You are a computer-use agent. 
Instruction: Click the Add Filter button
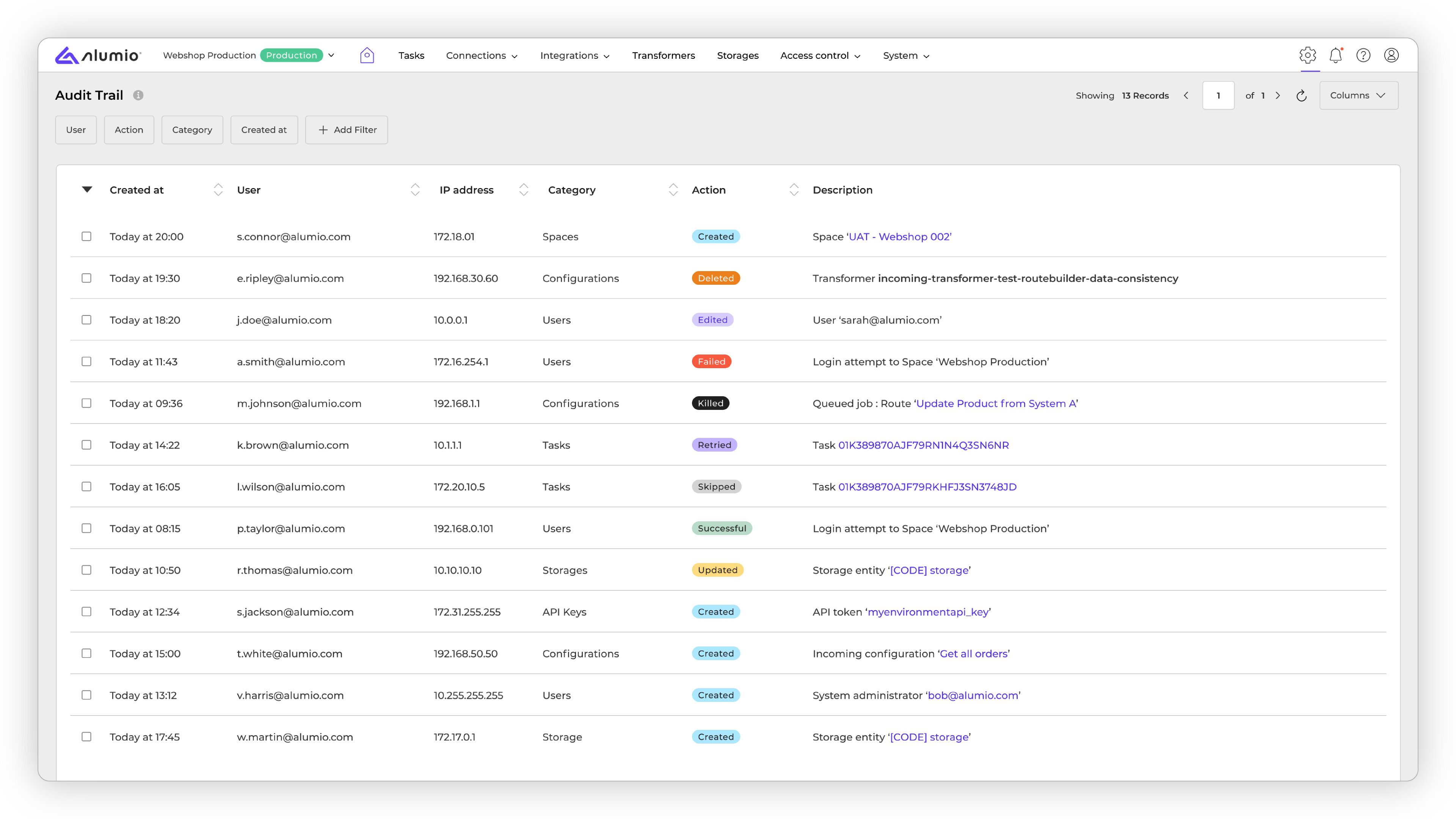click(347, 130)
